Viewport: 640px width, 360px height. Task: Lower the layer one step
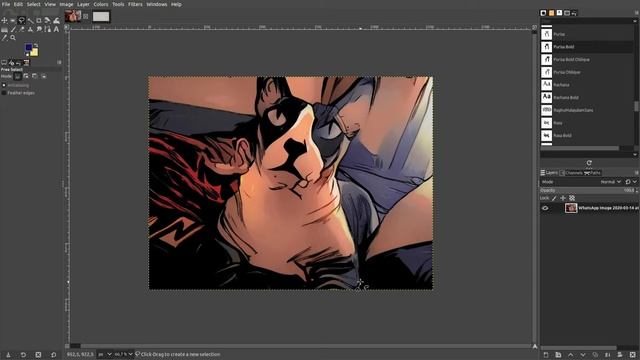(583, 355)
